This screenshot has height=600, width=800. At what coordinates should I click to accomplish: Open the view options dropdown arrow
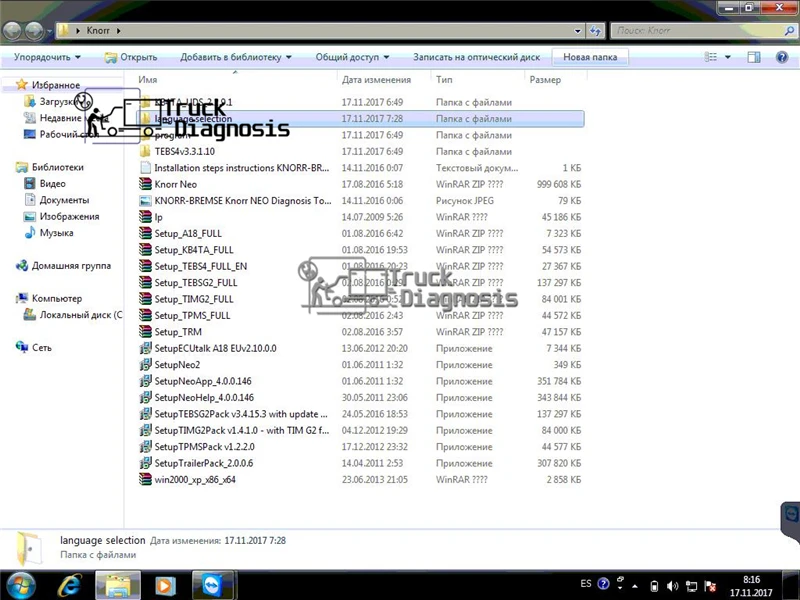point(728,57)
